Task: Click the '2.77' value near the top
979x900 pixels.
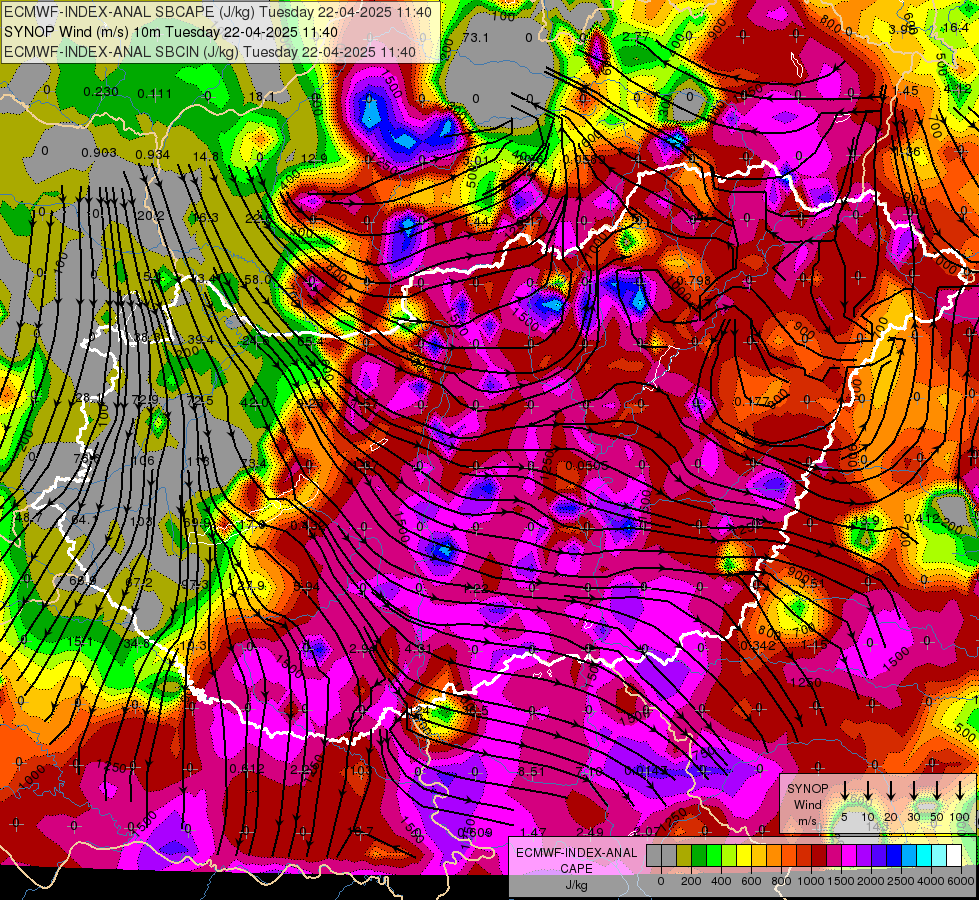Action: tap(636, 37)
